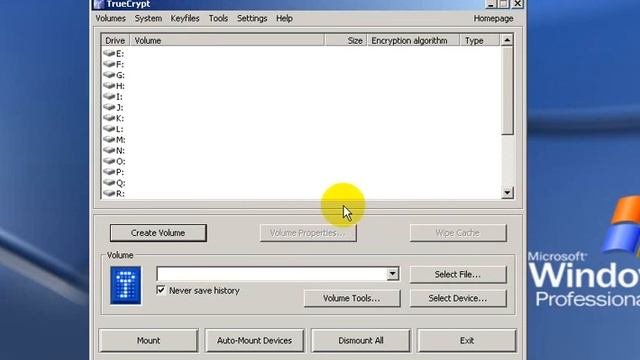Select drive R: in the drive list
The width and height of the screenshot is (640, 360).
coord(114,193)
